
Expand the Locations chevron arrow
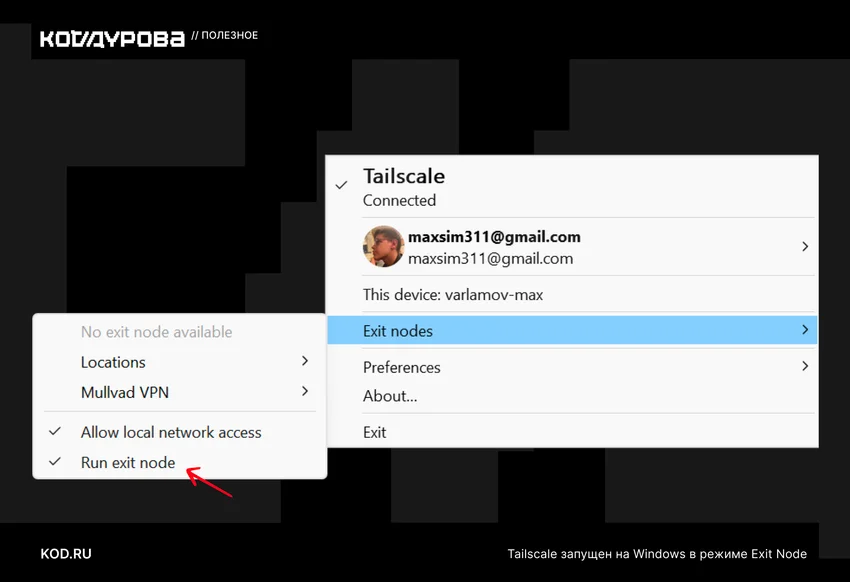coord(305,361)
